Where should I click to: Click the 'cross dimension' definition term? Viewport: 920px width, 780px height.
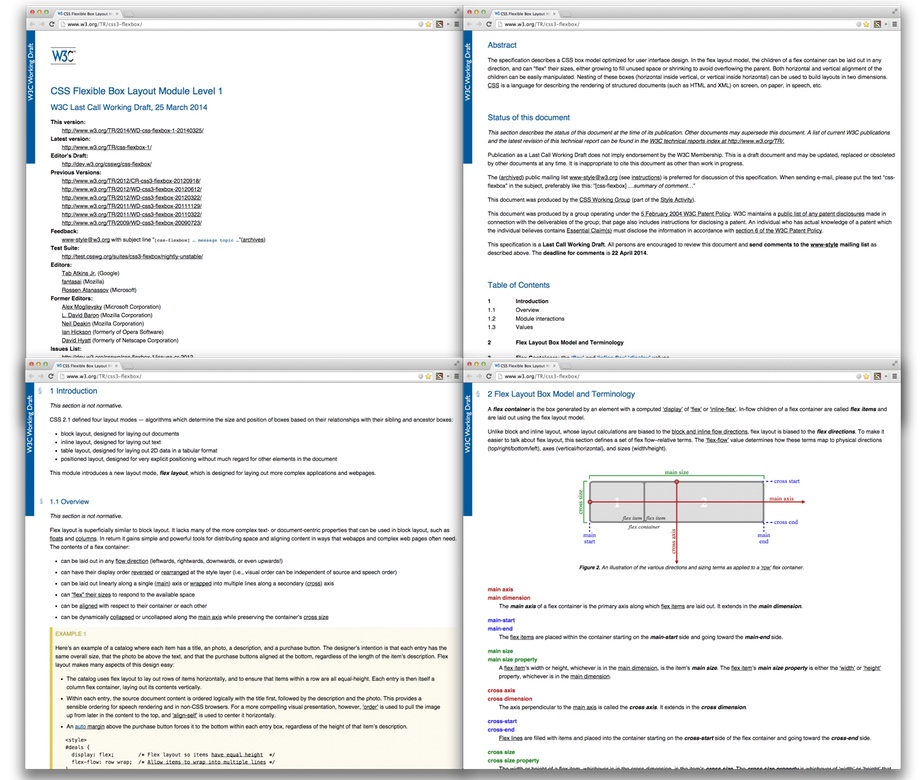[510, 698]
